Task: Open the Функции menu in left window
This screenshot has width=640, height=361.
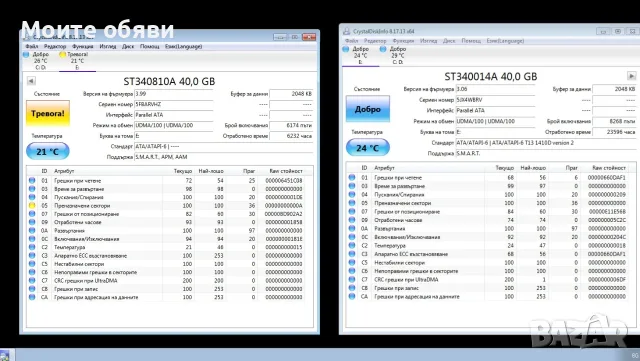Action: (x=83, y=47)
